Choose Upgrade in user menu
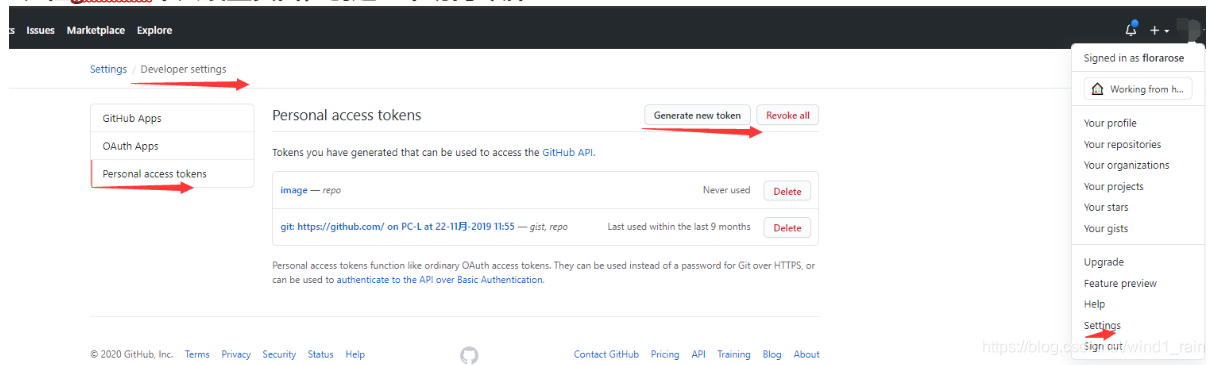The image size is (1214, 365). (1104, 262)
